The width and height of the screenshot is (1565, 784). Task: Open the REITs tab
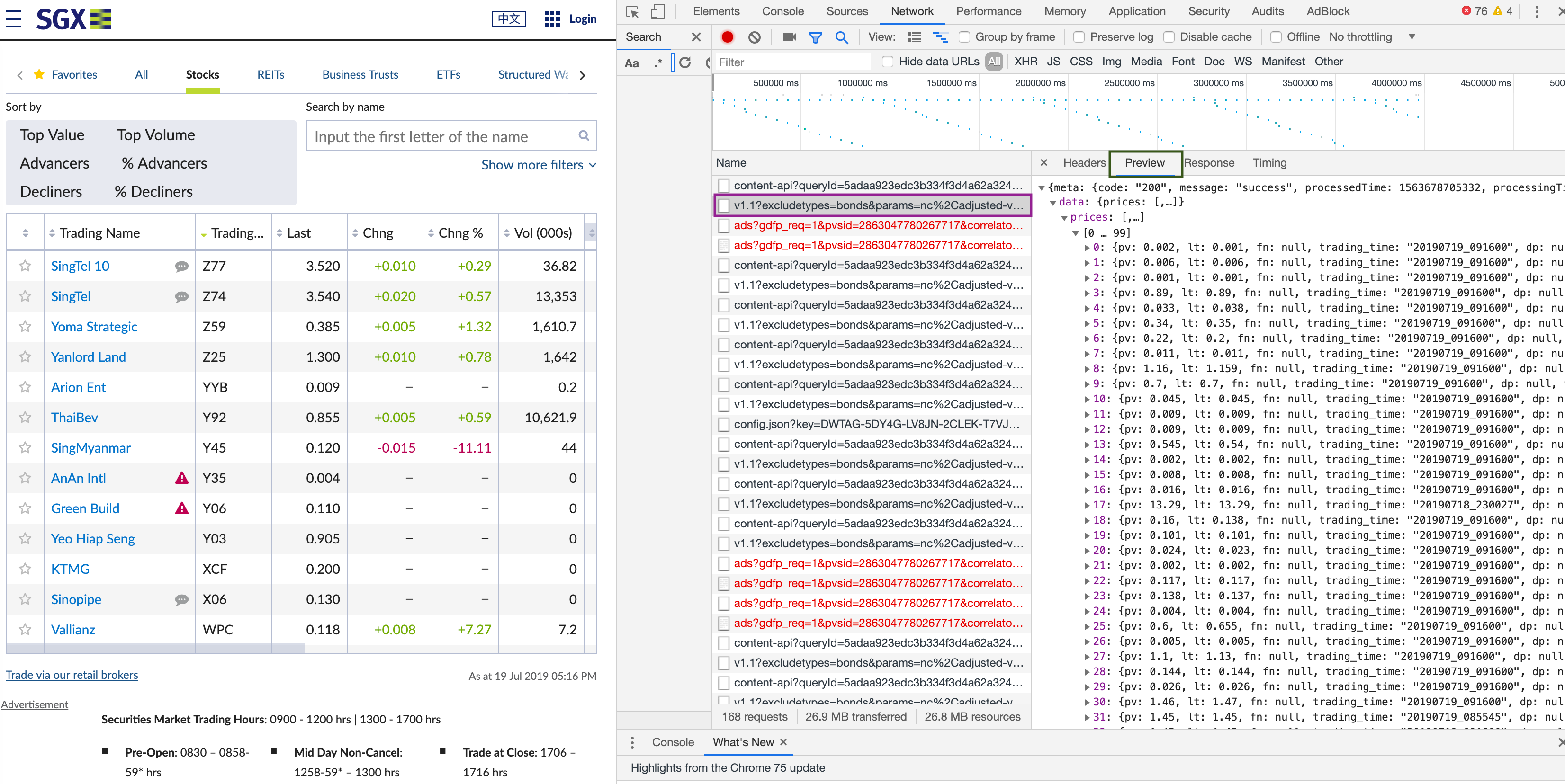click(x=270, y=75)
